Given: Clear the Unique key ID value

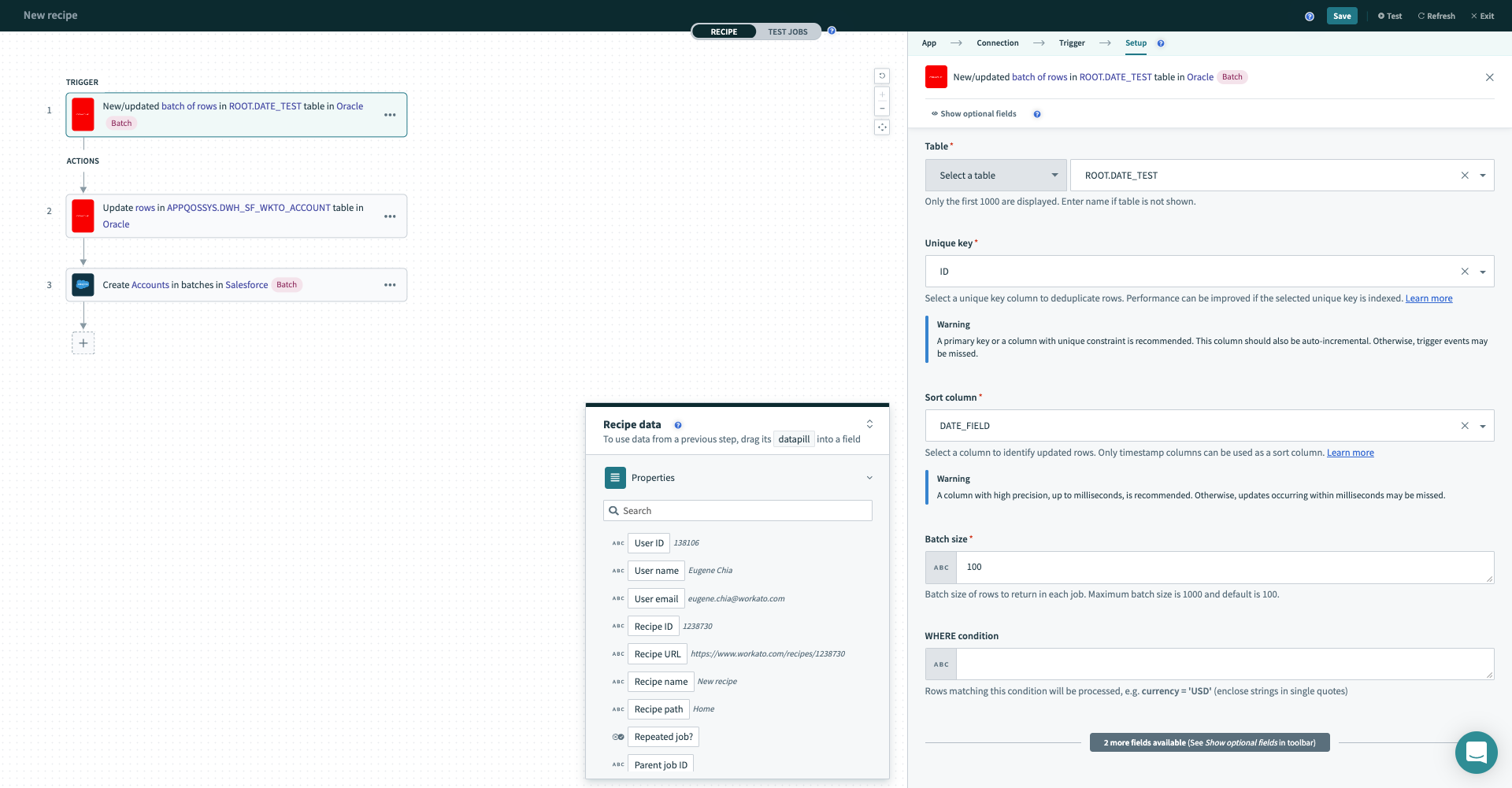Looking at the screenshot, I should click(x=1465, y=272).
